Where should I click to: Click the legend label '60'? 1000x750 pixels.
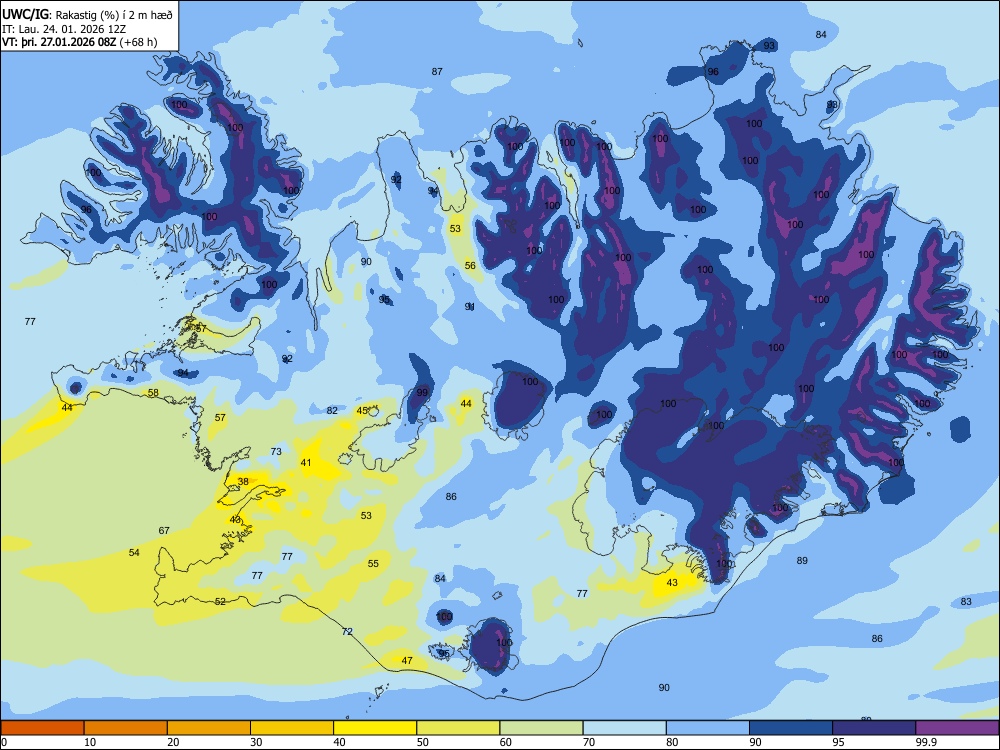pyautogui.click(x=506, y=742)
